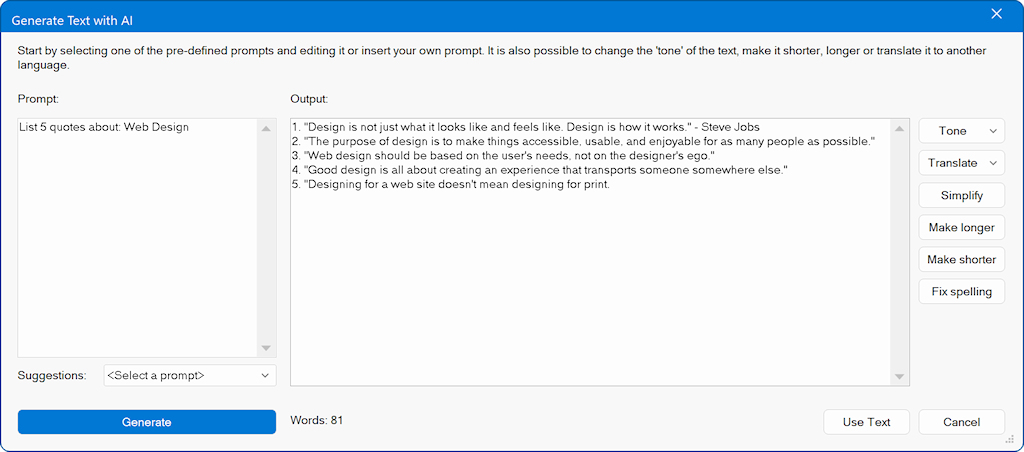1024x452 pixels.
Task: Click the Prompt box scroll-down arrow
Action: click(266, 348)
